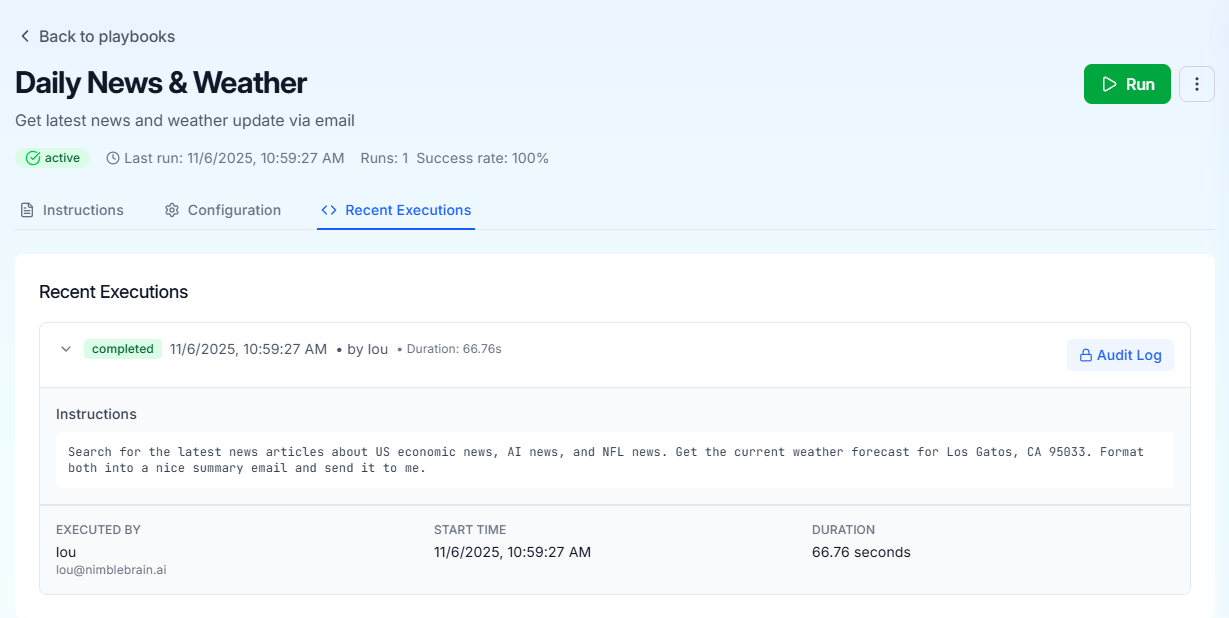The image size is (1229, 618).
Task: Click the playbook description about email updates
Action: tap(185, 121)
